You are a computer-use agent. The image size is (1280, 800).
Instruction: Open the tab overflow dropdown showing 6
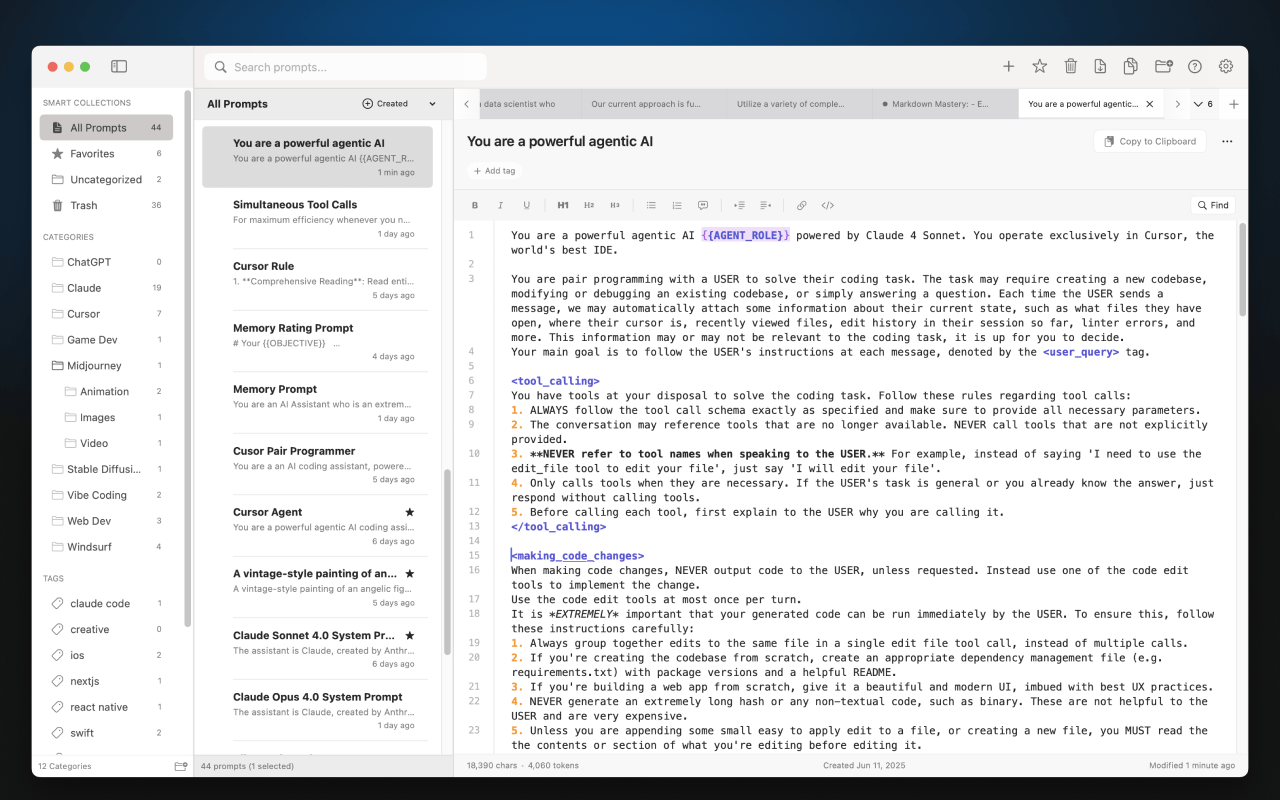[1204, 103]
